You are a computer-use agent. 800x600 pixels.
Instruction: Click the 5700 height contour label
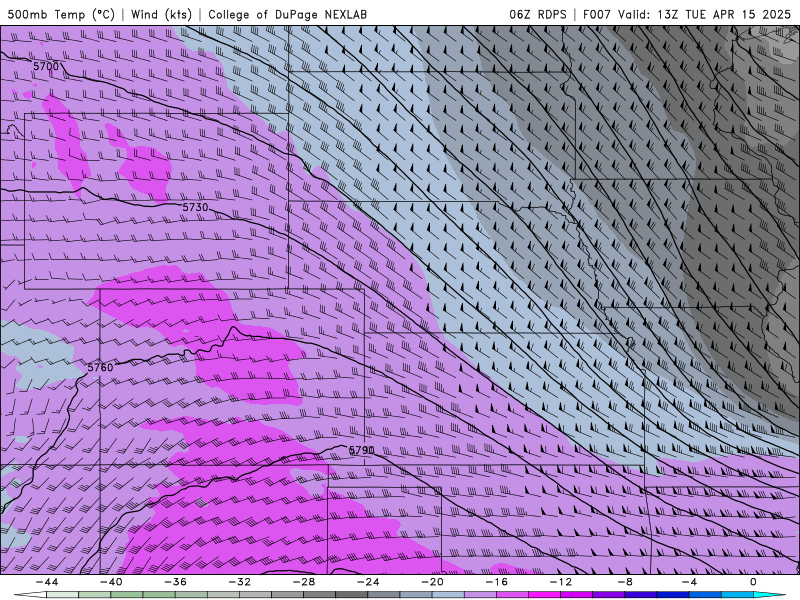[46, 66]
